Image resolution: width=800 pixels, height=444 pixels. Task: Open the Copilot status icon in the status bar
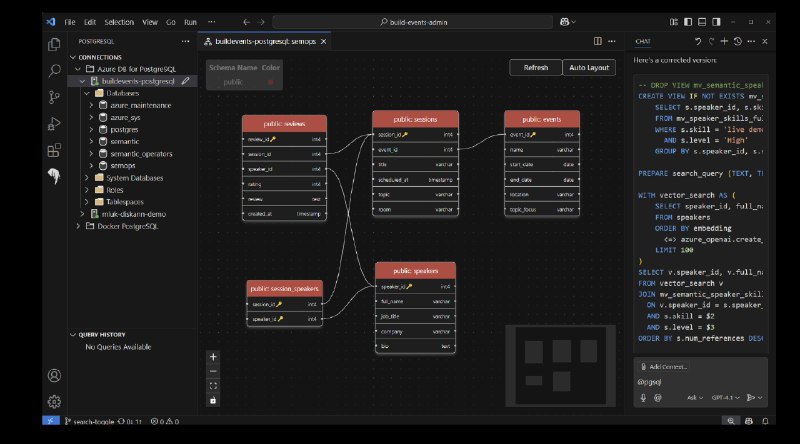(x=748, y=421)
